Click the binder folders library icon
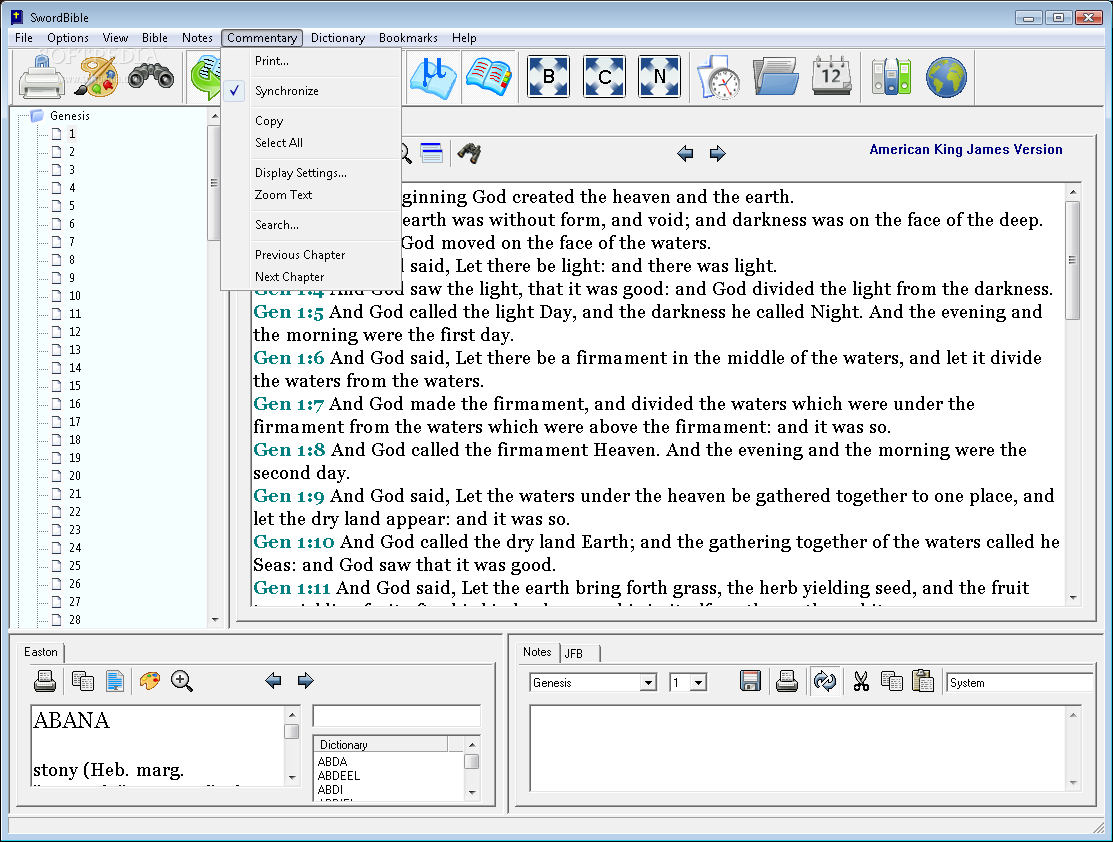 click(x=891, y=76)
